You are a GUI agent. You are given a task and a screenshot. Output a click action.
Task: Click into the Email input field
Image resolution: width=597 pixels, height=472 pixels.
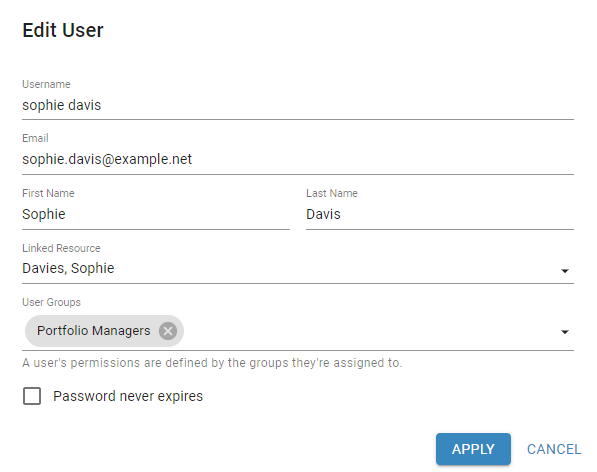pos(298,159)
